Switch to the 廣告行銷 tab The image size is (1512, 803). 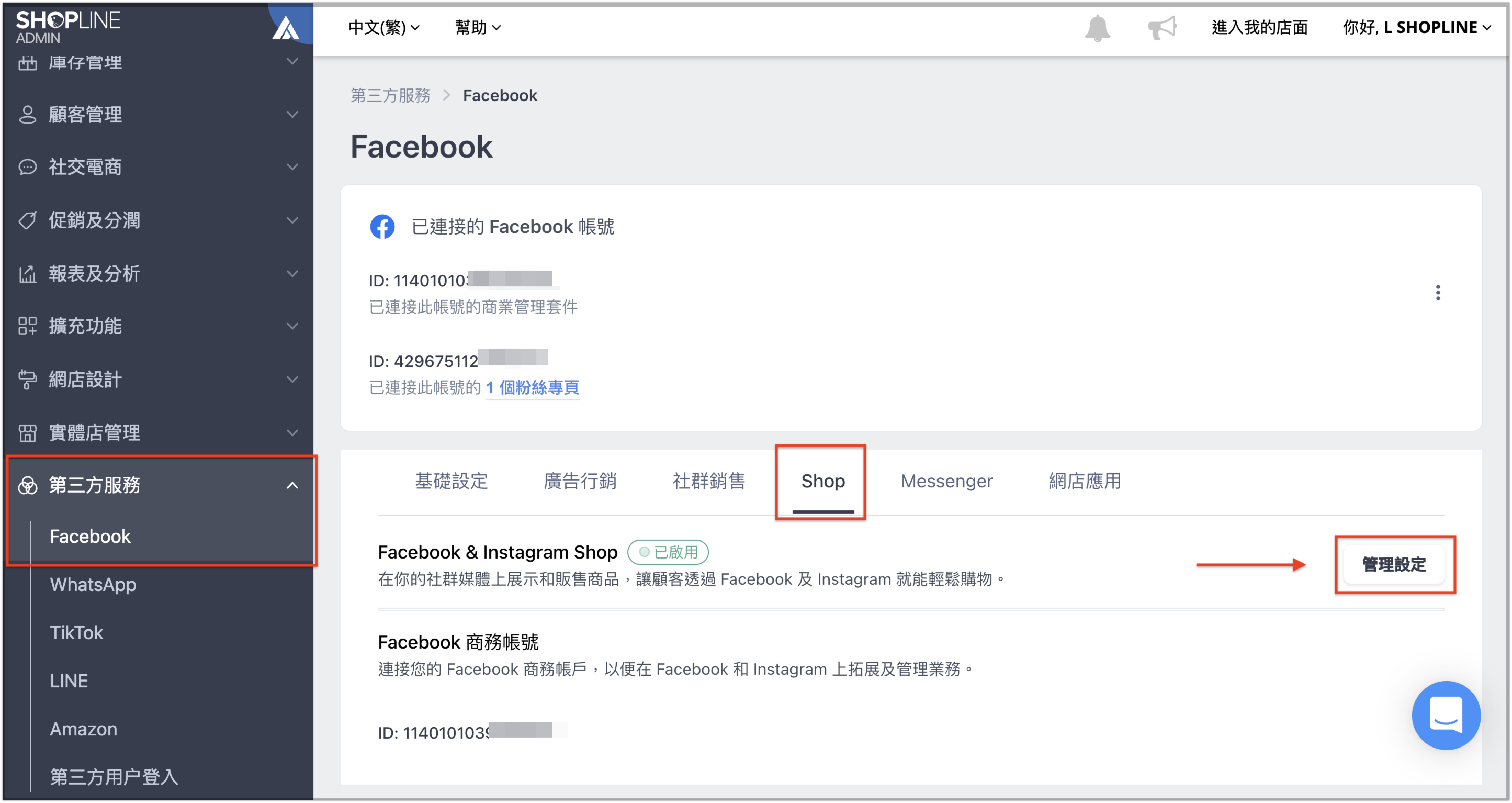click(x=580, y=481)
